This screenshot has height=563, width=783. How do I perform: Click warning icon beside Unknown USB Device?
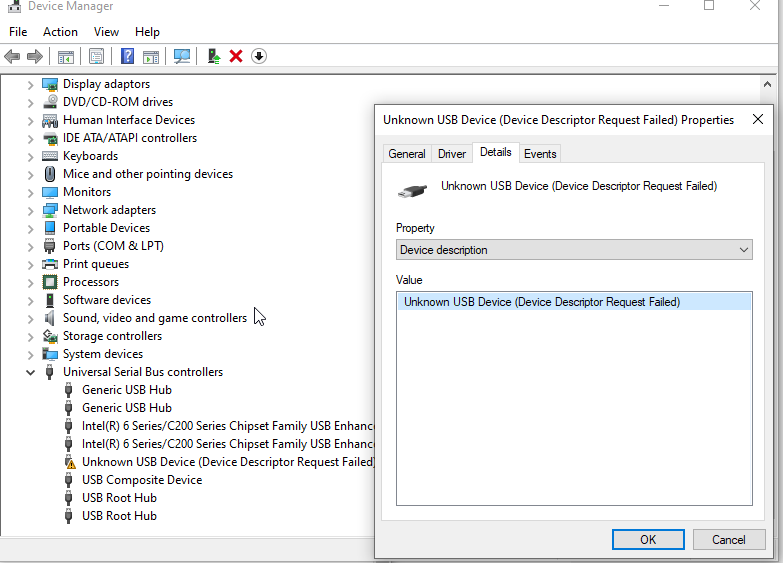(69, 462)
